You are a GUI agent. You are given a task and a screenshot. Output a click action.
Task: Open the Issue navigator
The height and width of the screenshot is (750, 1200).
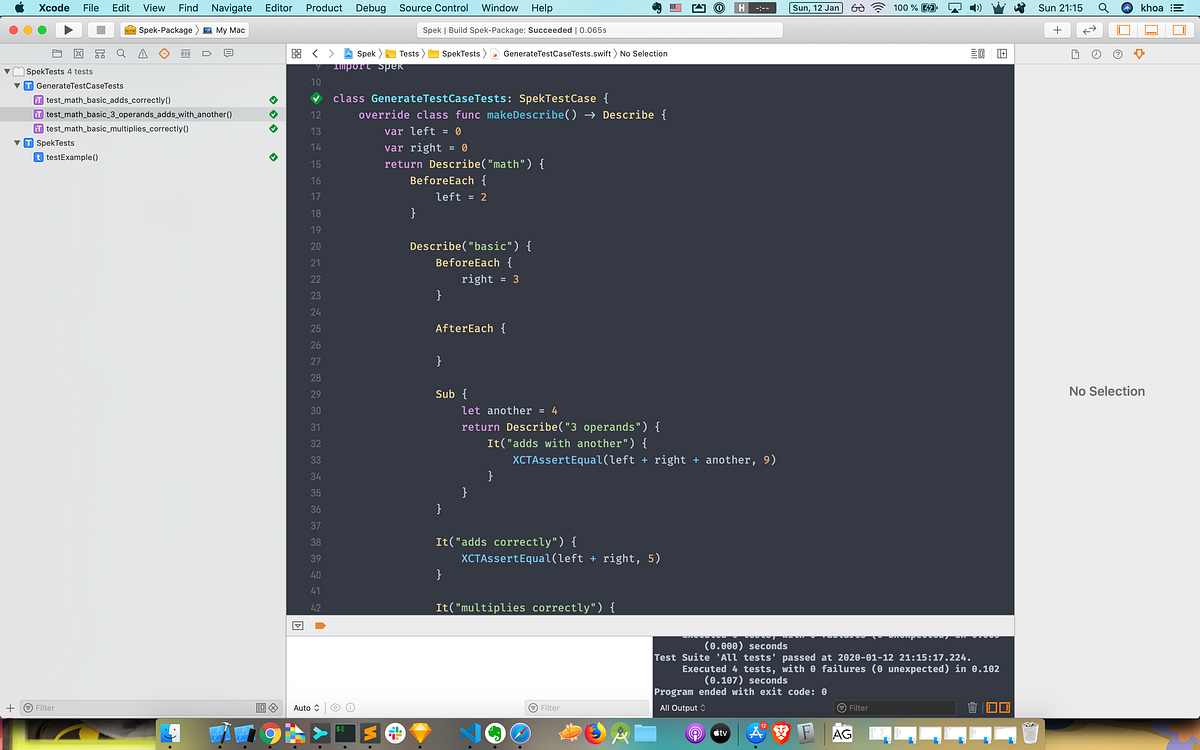click(x=143, y=53)
